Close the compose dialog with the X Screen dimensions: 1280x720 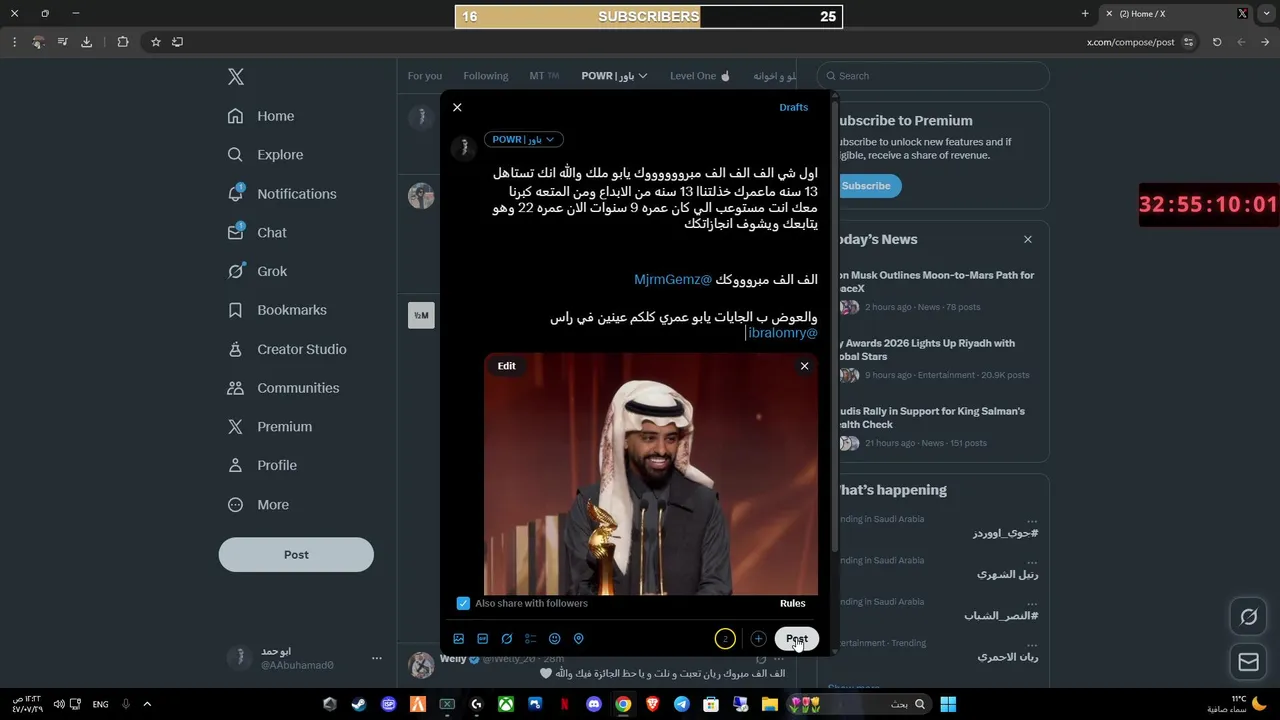point(457,107)
